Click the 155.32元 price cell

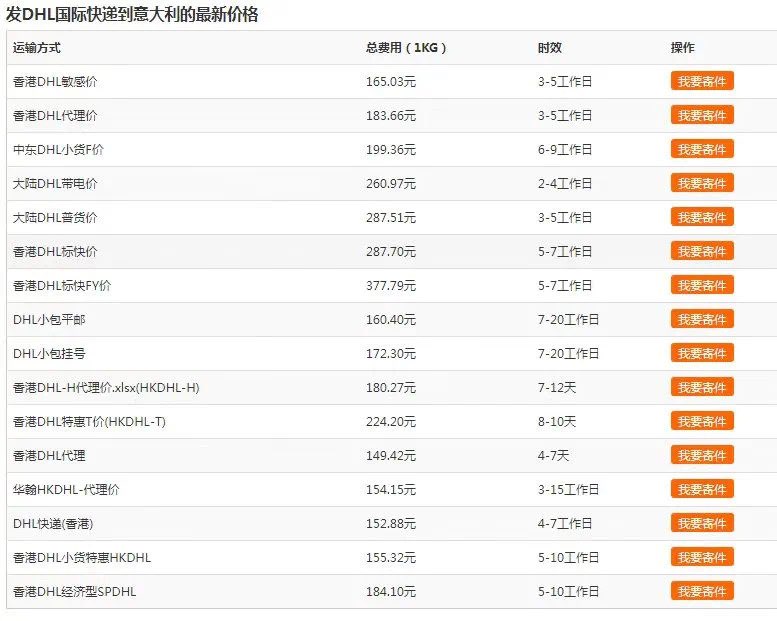391,558
